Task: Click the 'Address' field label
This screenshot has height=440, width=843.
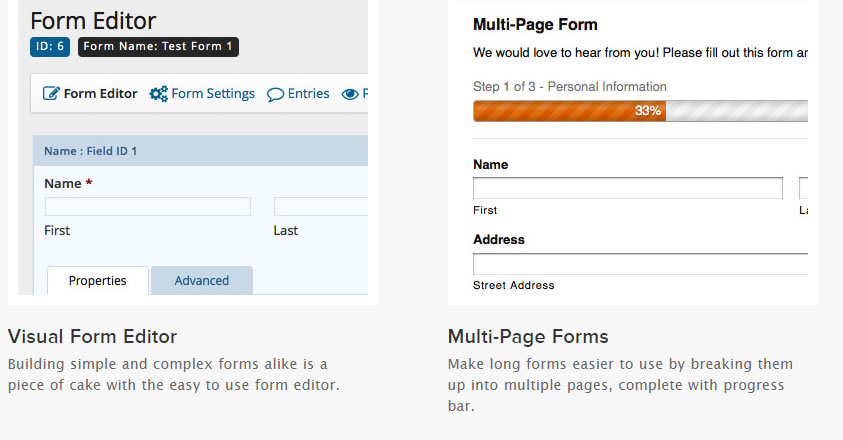Action: (499, 239)
